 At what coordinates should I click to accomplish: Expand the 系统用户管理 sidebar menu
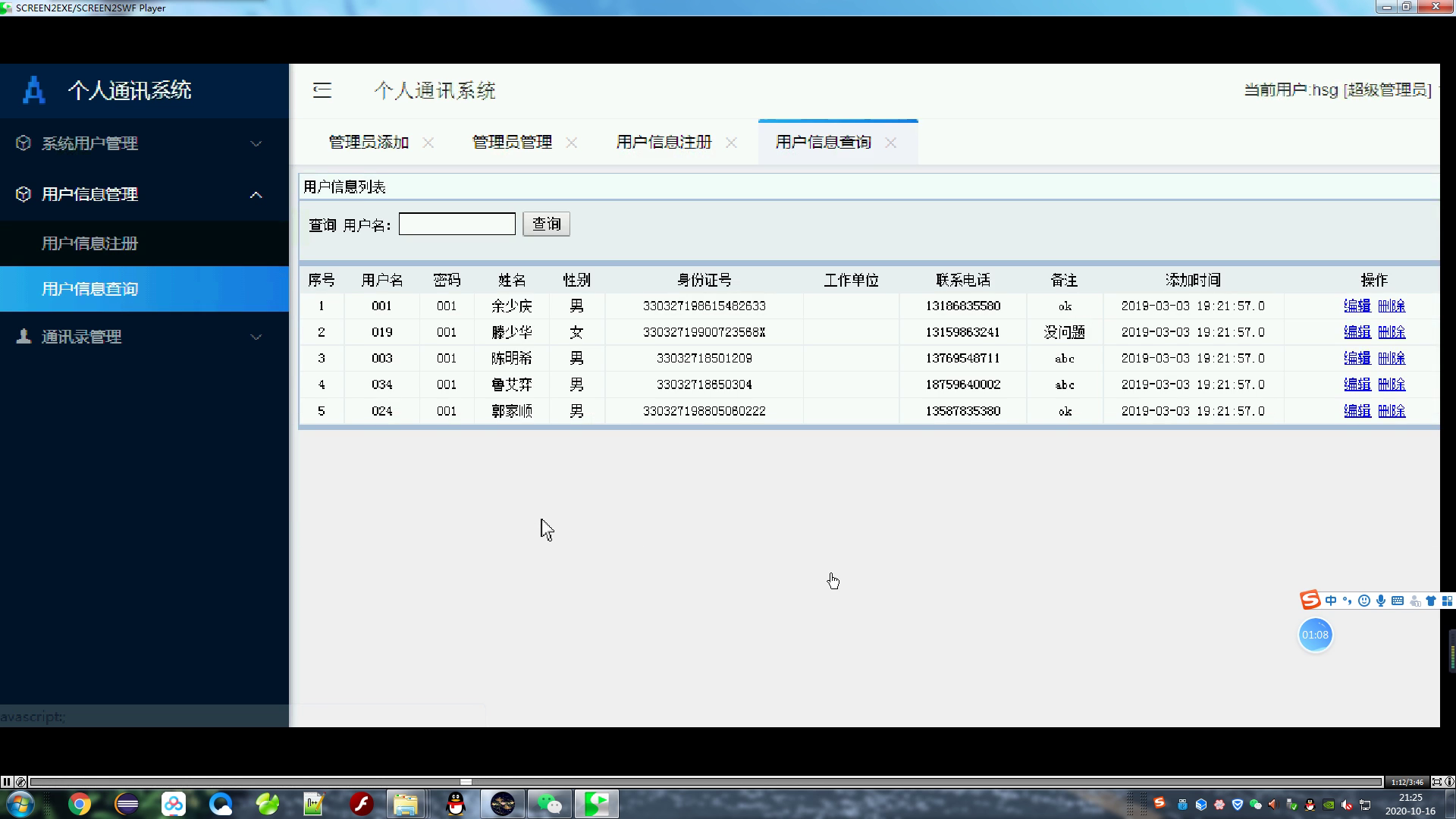(x=144, y=143)
